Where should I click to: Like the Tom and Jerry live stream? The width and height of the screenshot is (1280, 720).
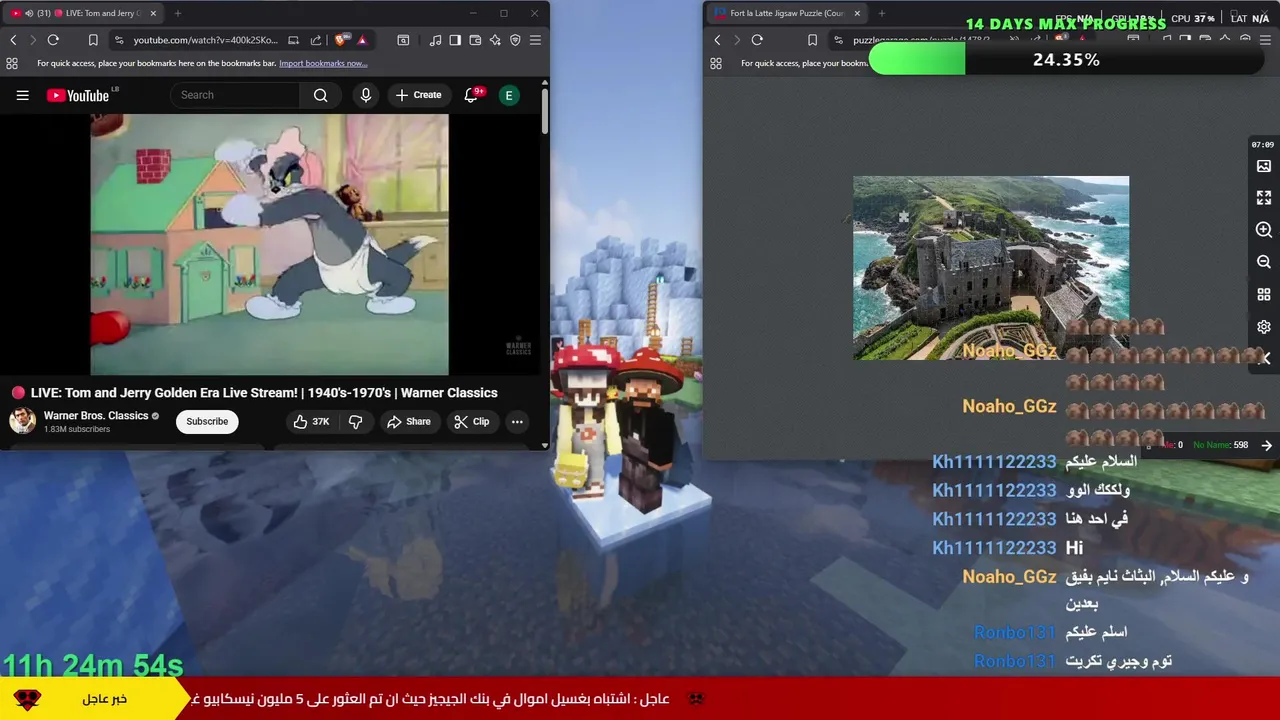point(311,422)
